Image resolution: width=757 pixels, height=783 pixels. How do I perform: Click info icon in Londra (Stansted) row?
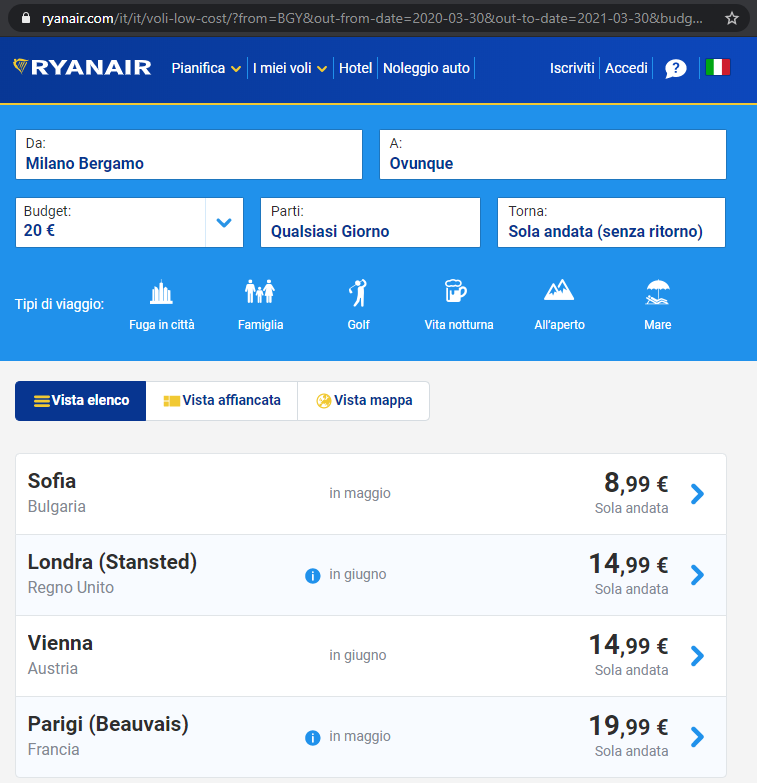(x=313, y=576)
